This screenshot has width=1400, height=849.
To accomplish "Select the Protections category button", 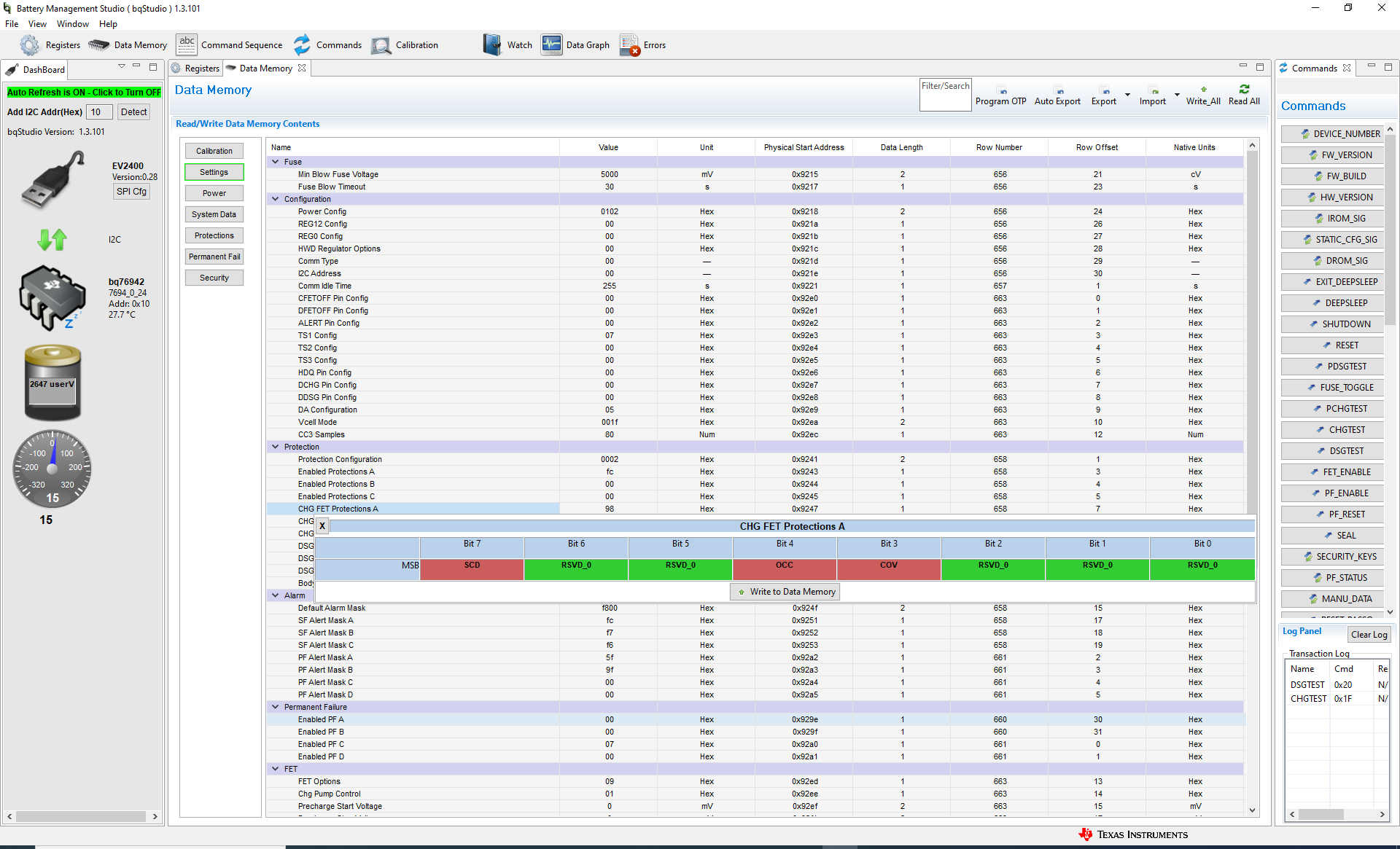I will pyautogui.click(x=214, y=235).
